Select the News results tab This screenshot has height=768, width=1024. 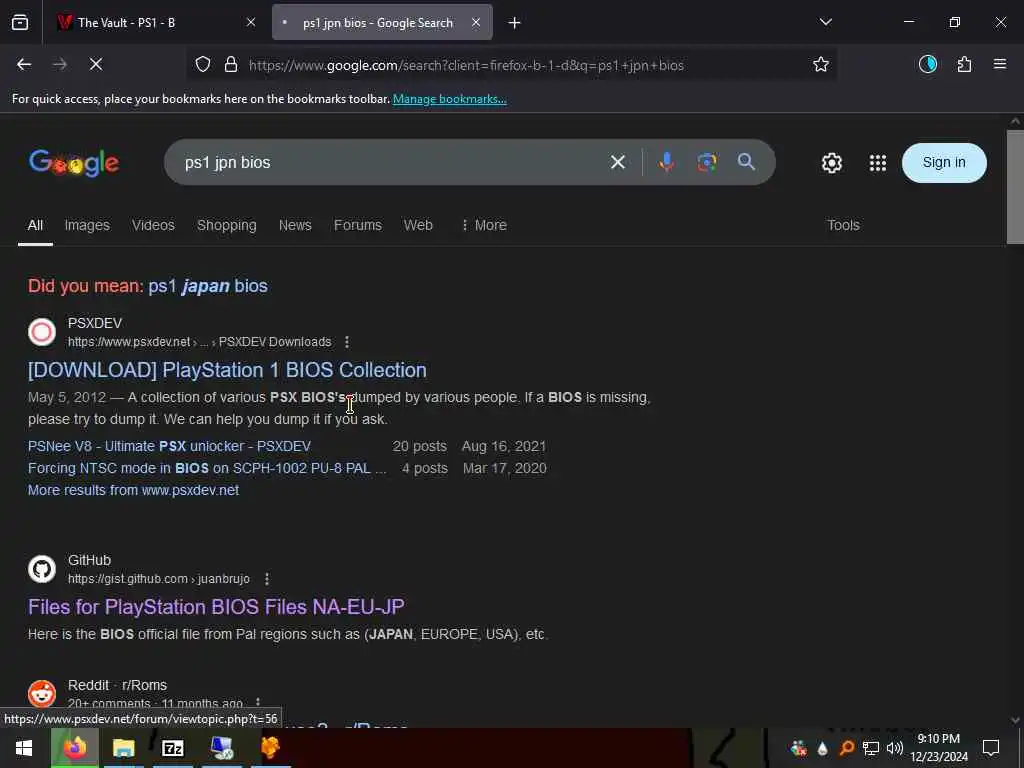[295, 225]
